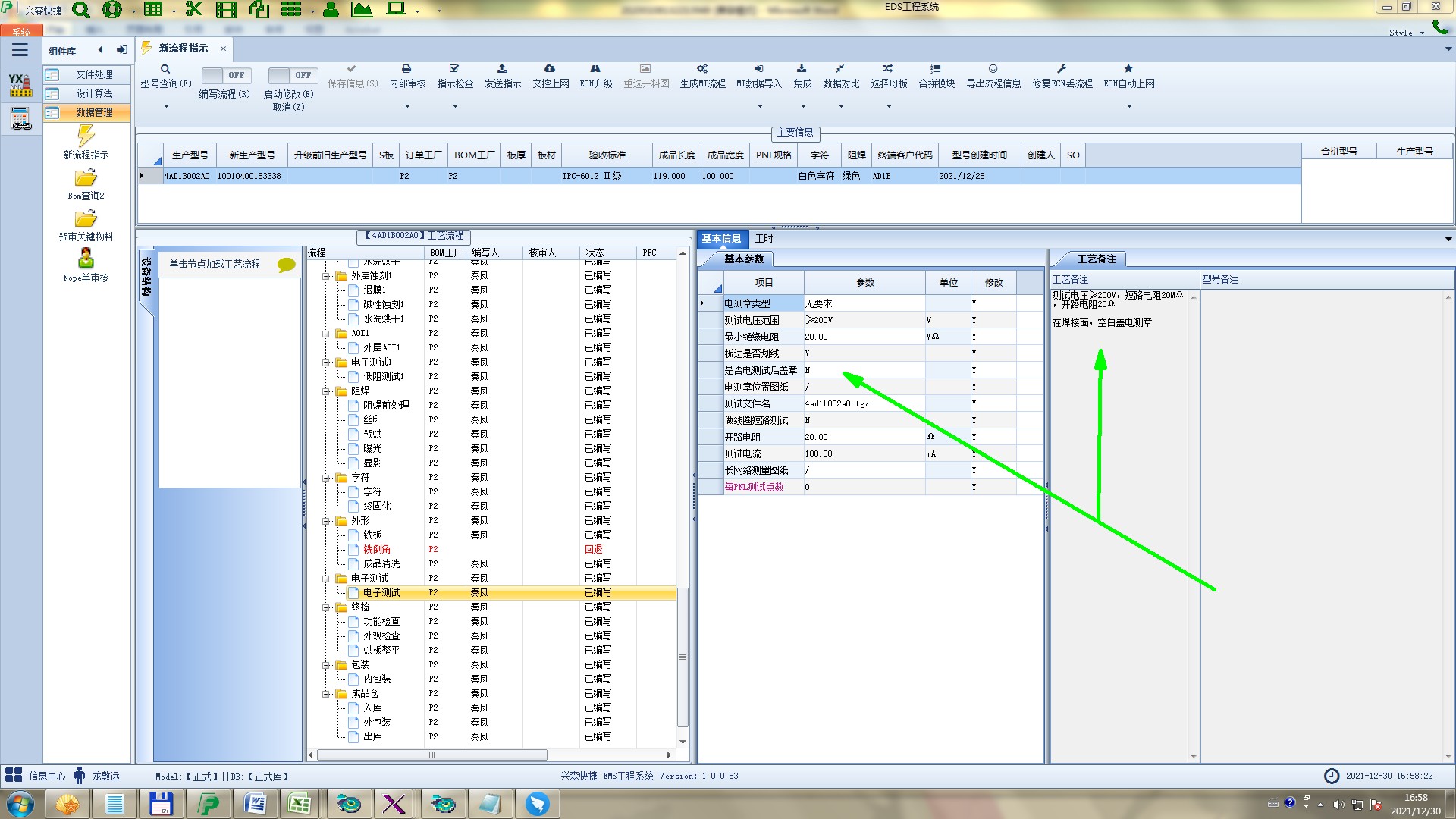This screenshot has width=1456, height=819.
Task: Select the 铣倒角 process step
Action: [x=377, y=549]
